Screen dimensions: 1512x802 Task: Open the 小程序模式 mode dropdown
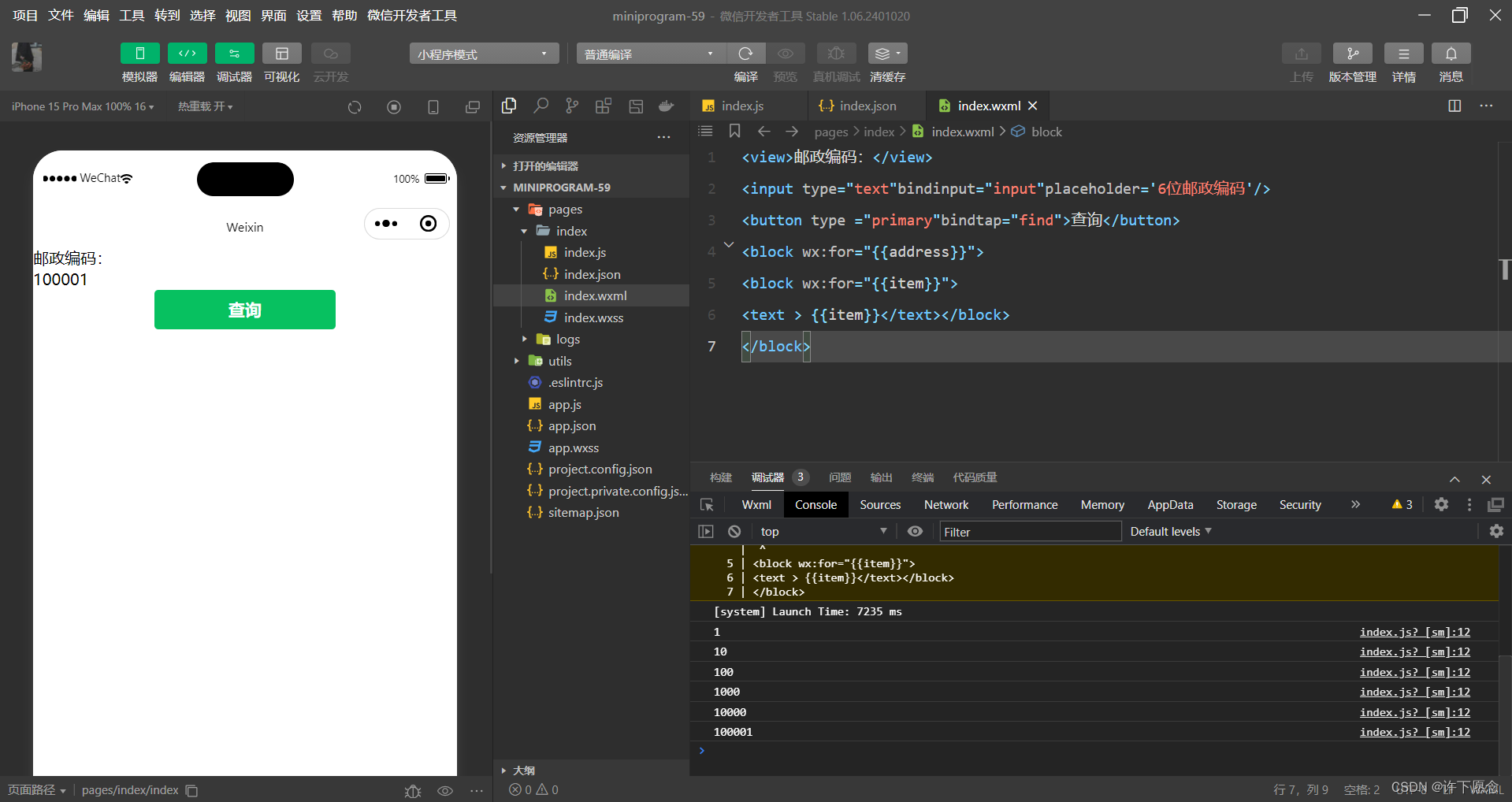click(483, 54)
